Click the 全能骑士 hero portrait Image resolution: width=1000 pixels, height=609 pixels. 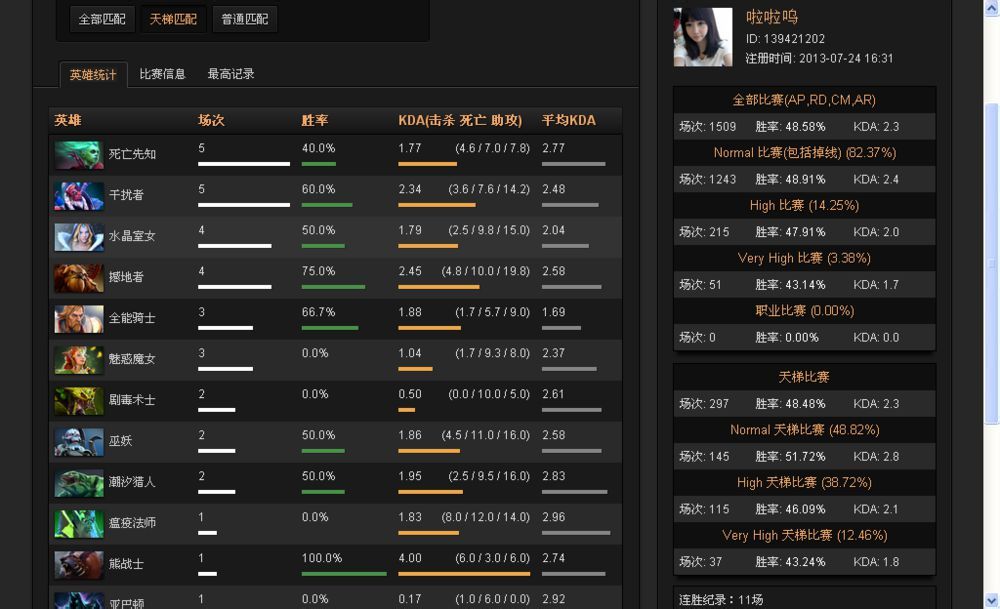tap(79, 319)
